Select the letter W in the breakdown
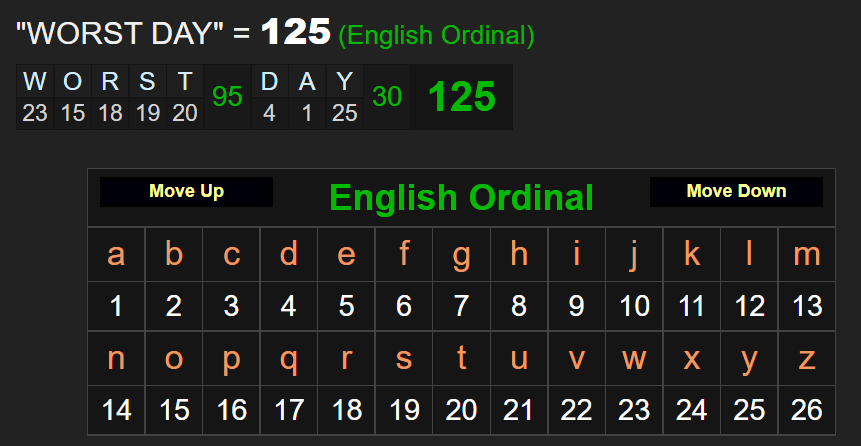 click(x=35, y=82)
